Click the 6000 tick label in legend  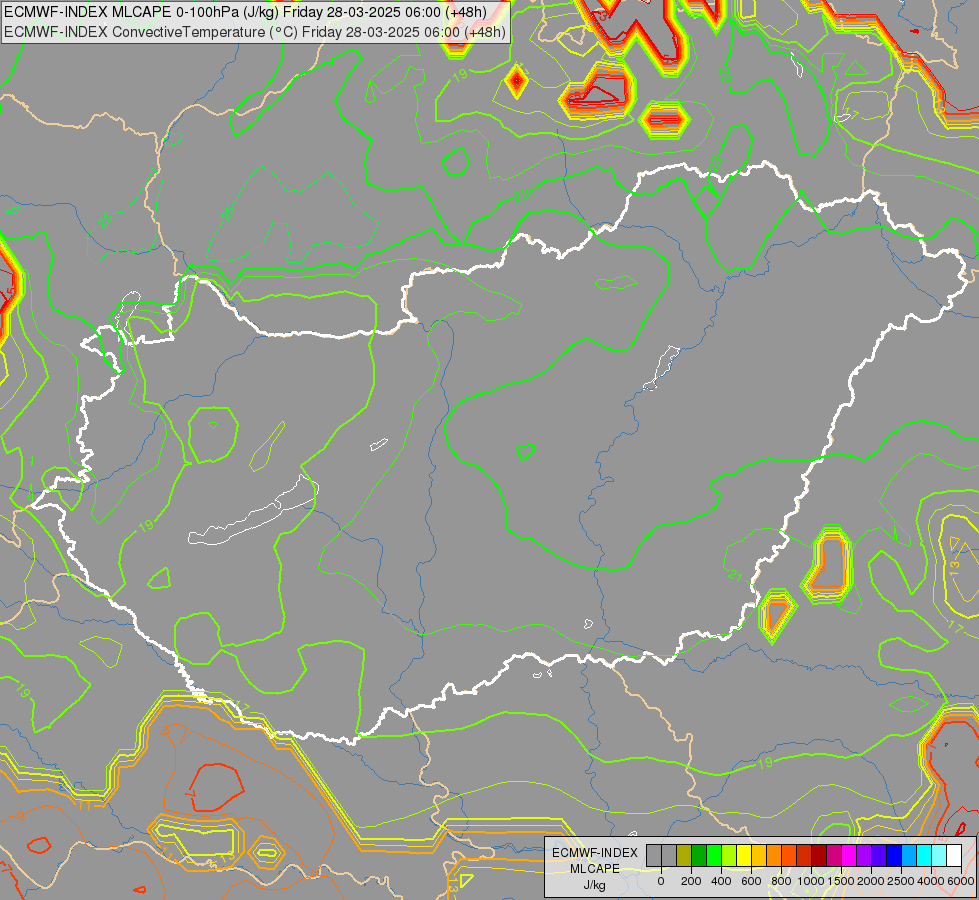961,881
